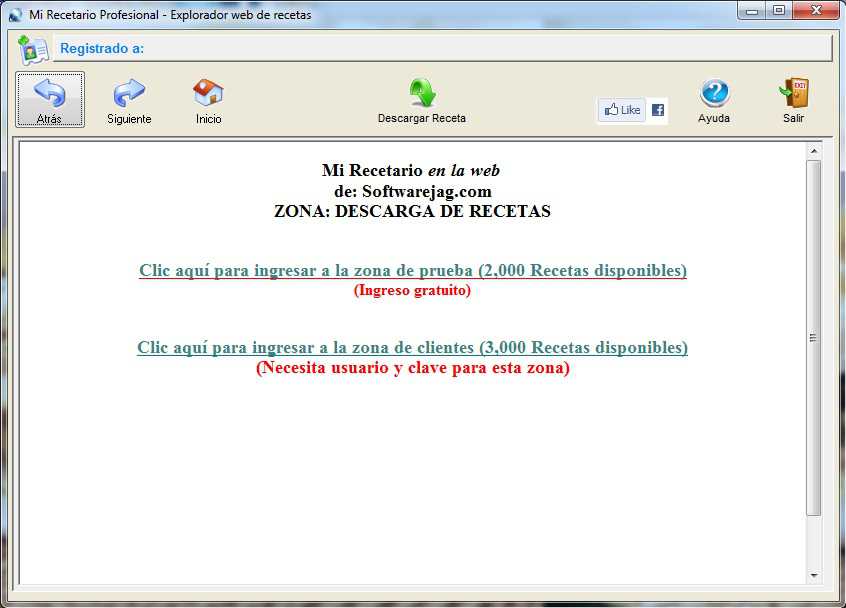Open the Inicio home page

click(208, 101)
